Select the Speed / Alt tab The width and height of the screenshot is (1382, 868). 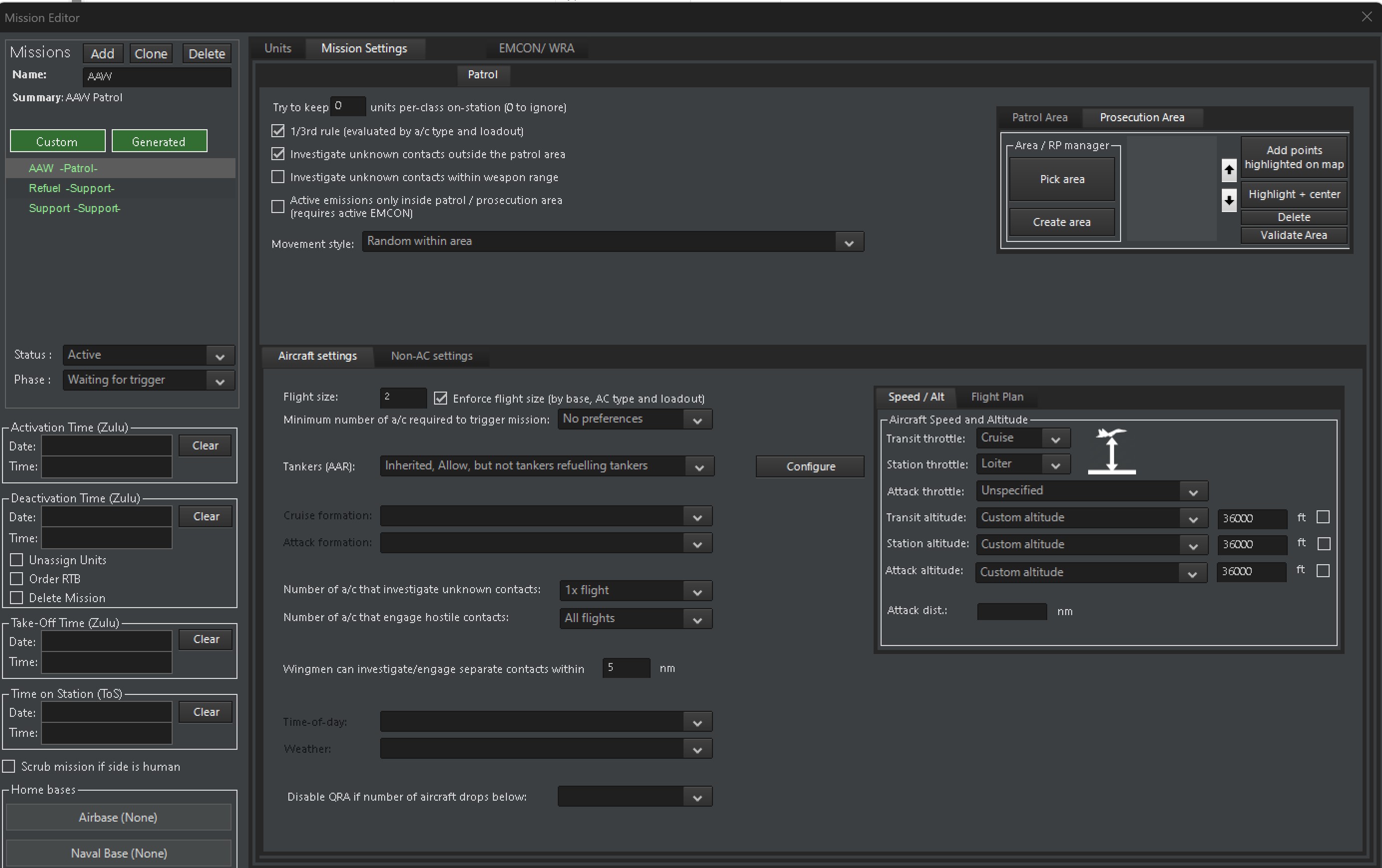[916, 397]
